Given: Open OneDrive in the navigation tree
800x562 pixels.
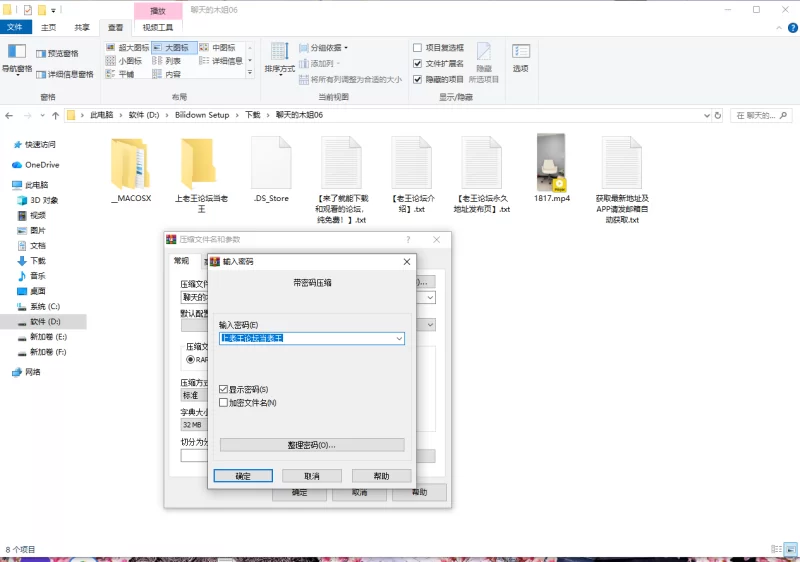Looking at the screenshot, I should click(x=42, y=165).
